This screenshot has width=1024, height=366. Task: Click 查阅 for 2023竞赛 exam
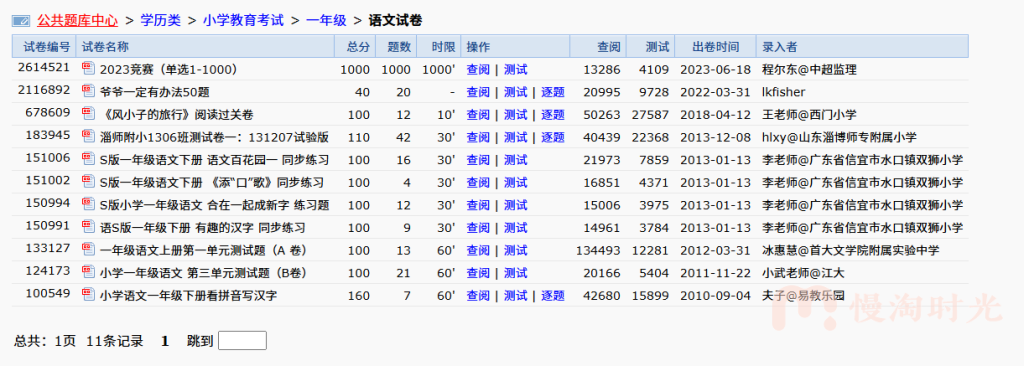tap(478, 69)
